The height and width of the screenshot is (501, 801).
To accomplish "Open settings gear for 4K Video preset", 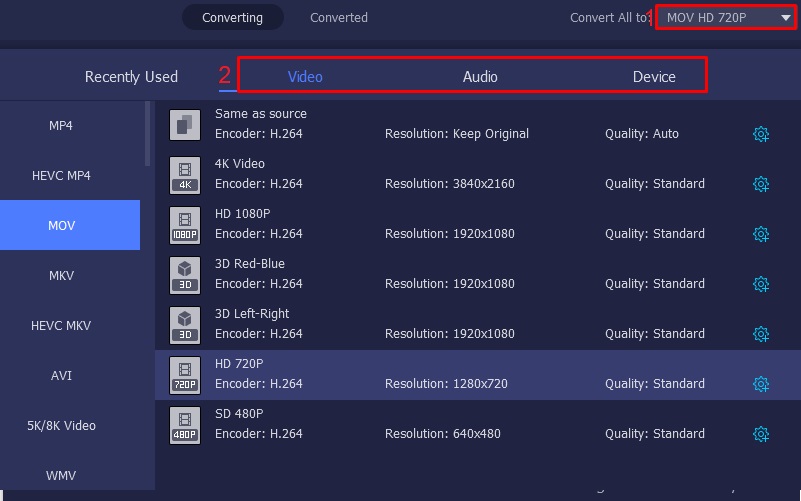I will click(x=761, y=184).
